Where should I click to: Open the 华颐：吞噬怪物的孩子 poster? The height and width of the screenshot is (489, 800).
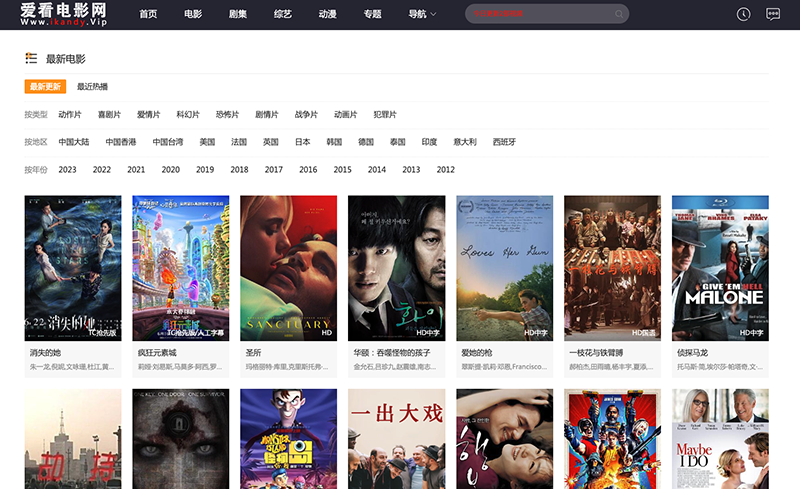point(396,268)
